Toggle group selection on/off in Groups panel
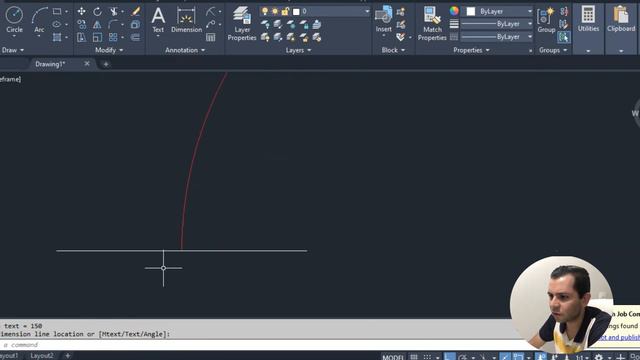The image size is (640, 360). (x=564, y=38)
